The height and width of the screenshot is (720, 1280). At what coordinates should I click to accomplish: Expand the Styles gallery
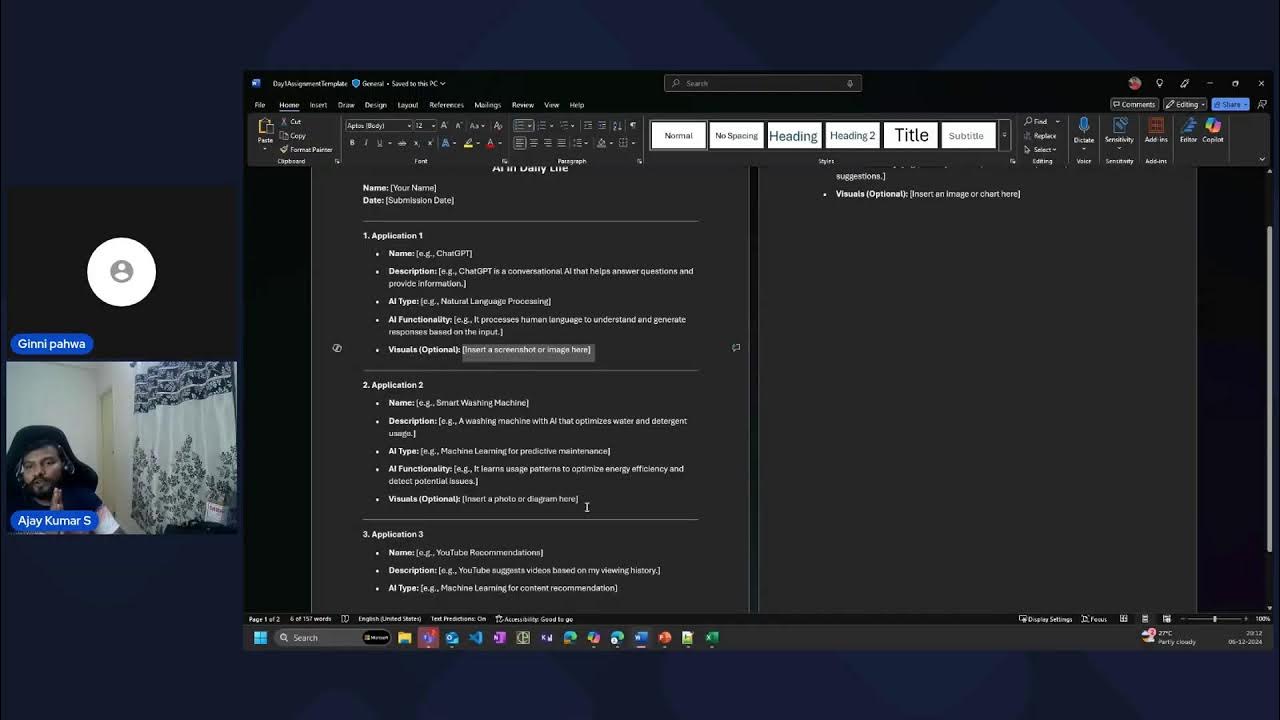click(1004, 136)
